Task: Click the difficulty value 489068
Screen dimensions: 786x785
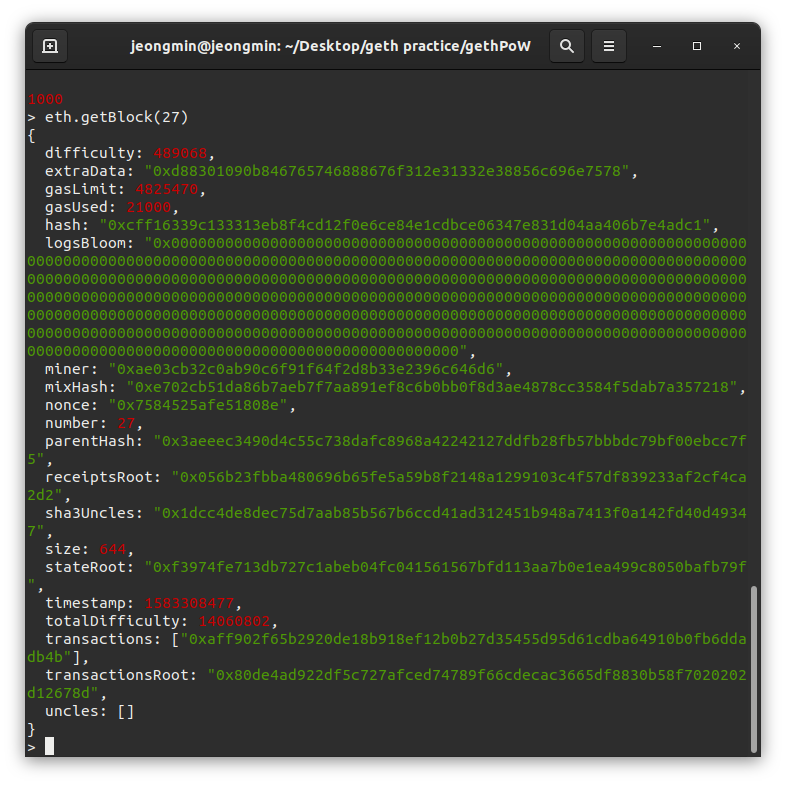Action: click(180, 153)
